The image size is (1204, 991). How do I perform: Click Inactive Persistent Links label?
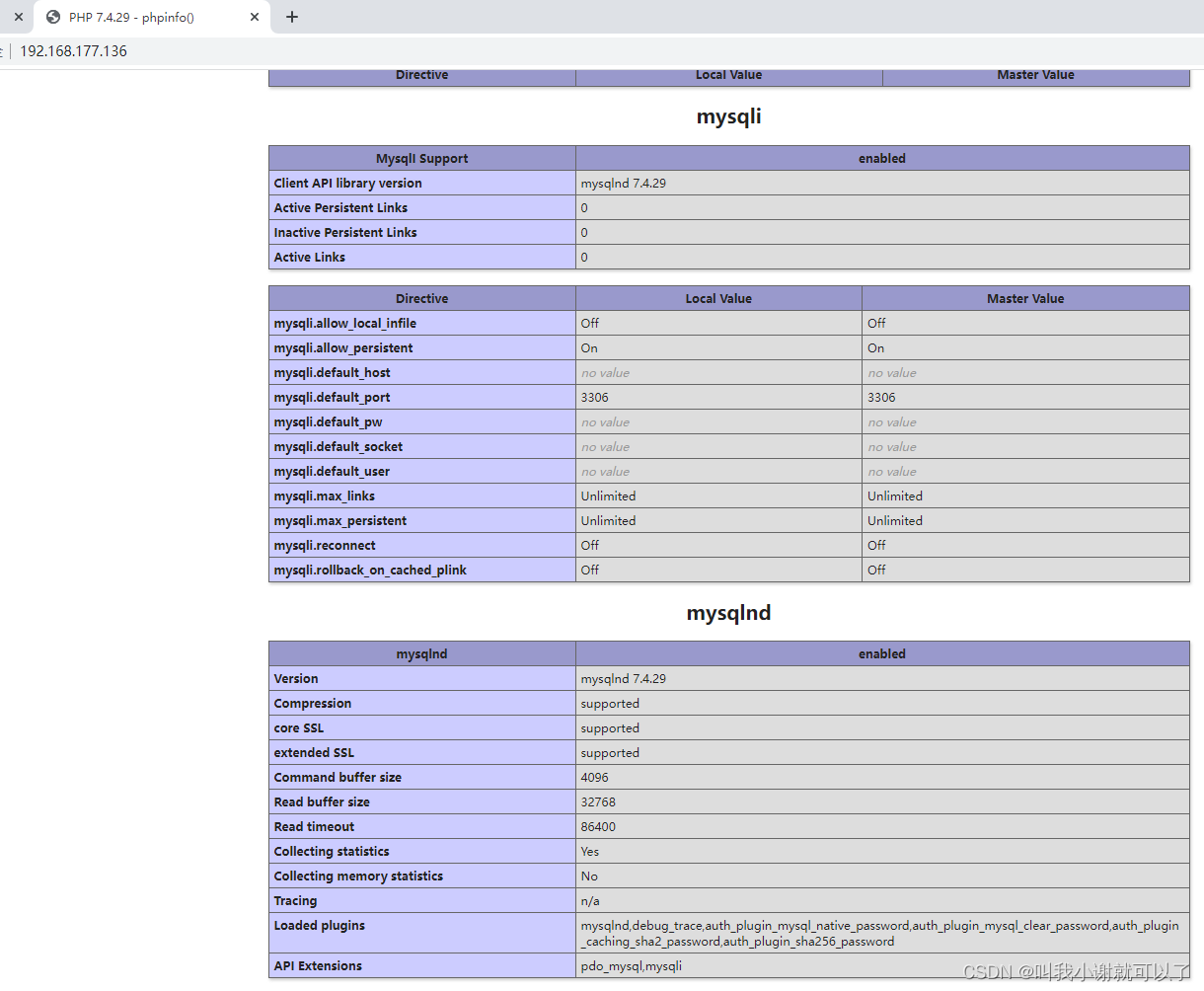[345, 233]
